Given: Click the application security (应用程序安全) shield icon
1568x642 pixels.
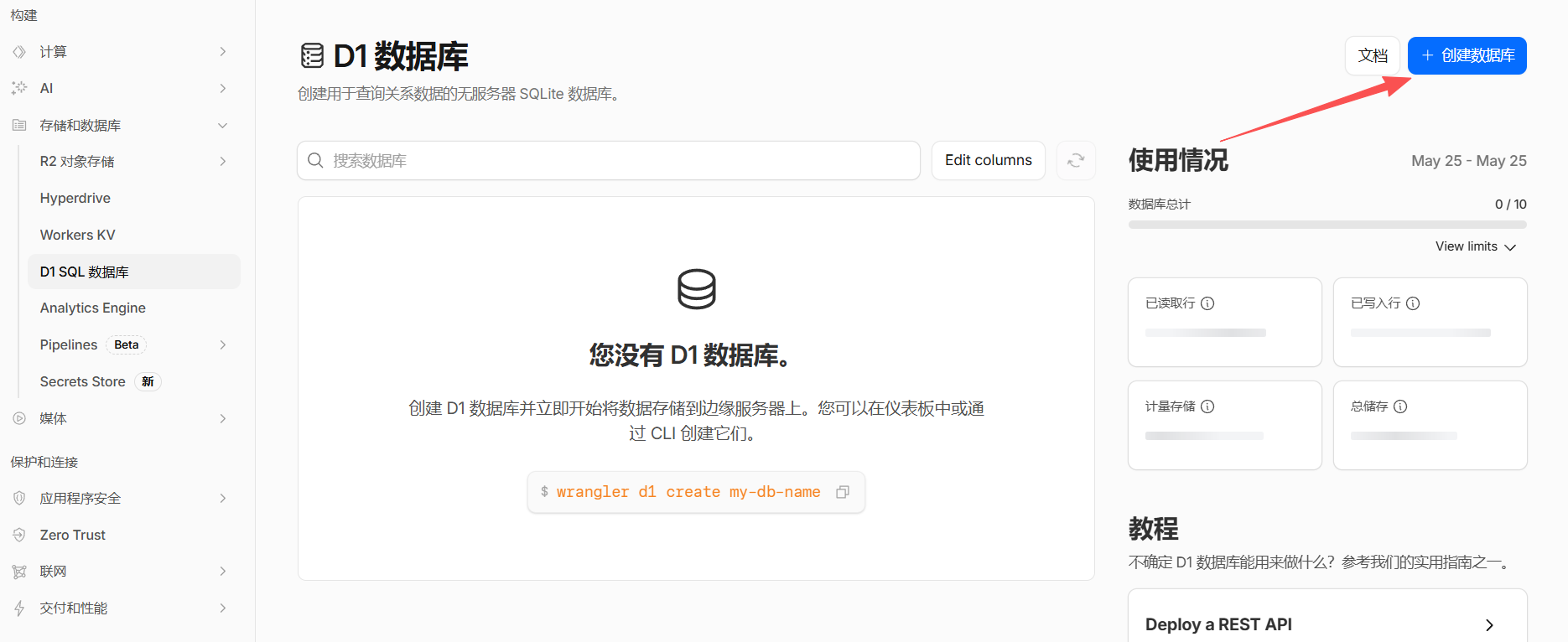Looking at the screenshot, I should click(x=19, y=498).
